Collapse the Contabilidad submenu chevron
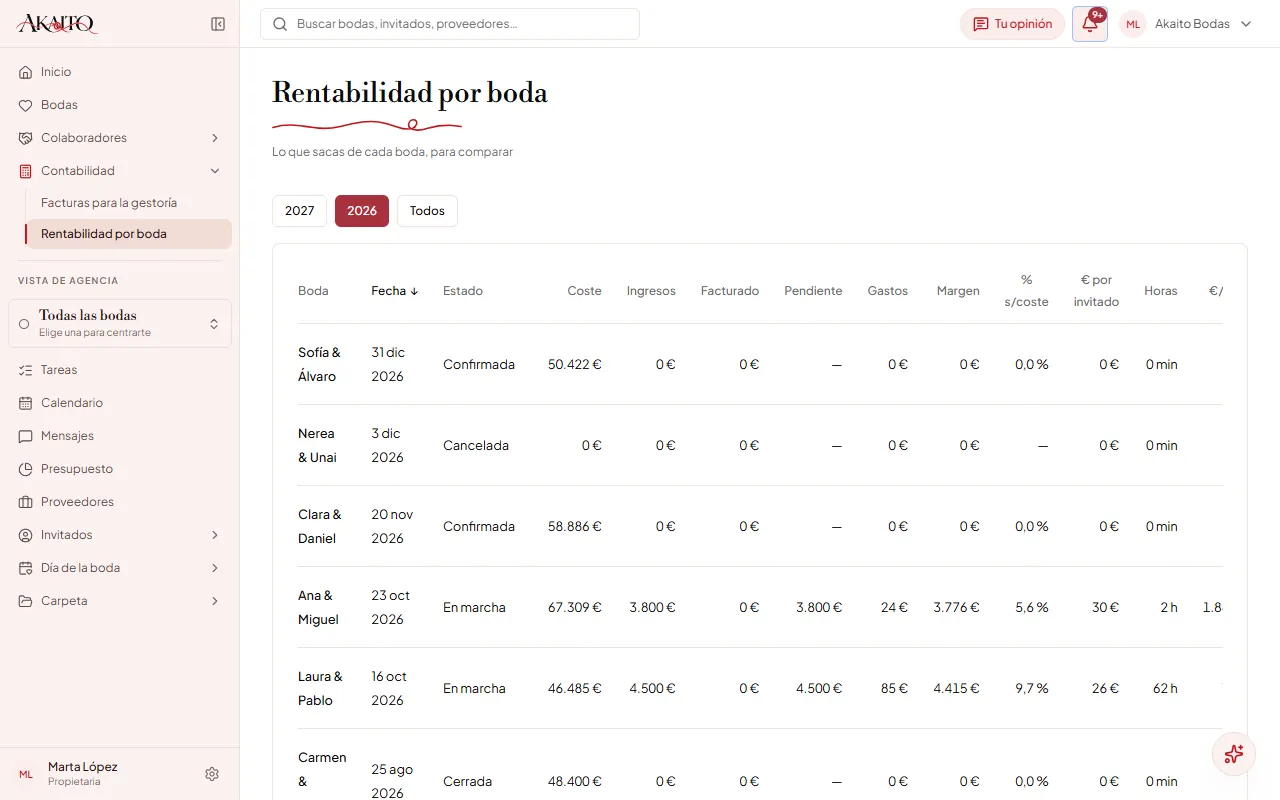The width and height of the screenshot is (1280, 800). pyautogui.click(x=215, y=171)
